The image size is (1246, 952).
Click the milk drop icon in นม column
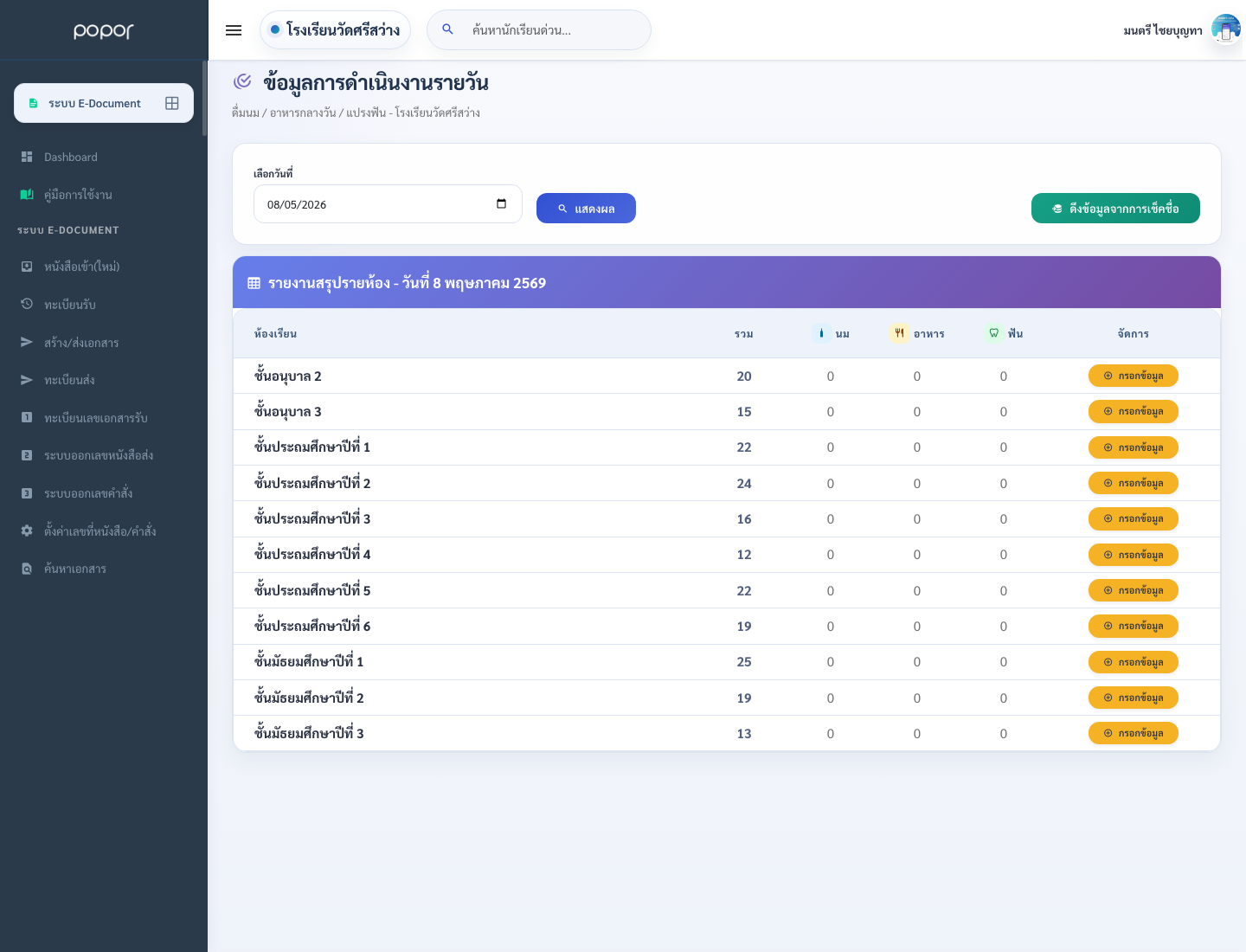[821, 333]
